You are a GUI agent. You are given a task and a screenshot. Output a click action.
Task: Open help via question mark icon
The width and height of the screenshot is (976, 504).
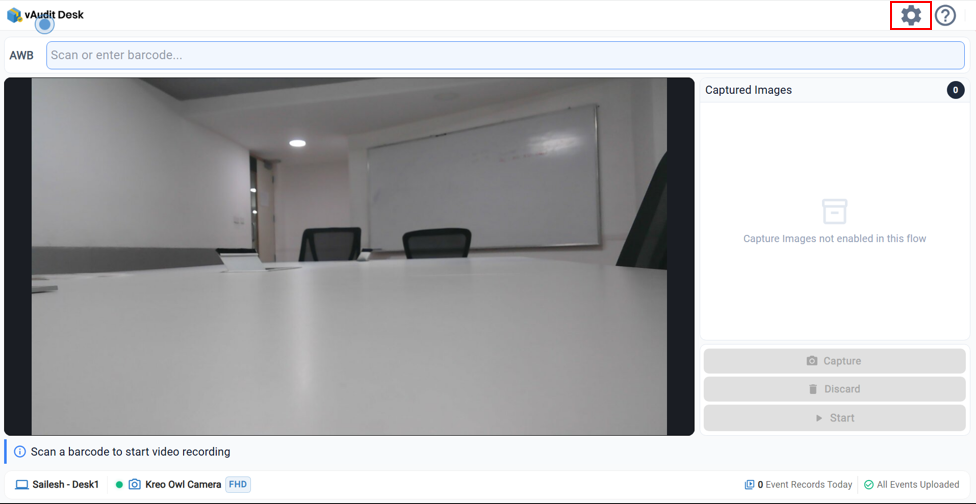(945, 16)
